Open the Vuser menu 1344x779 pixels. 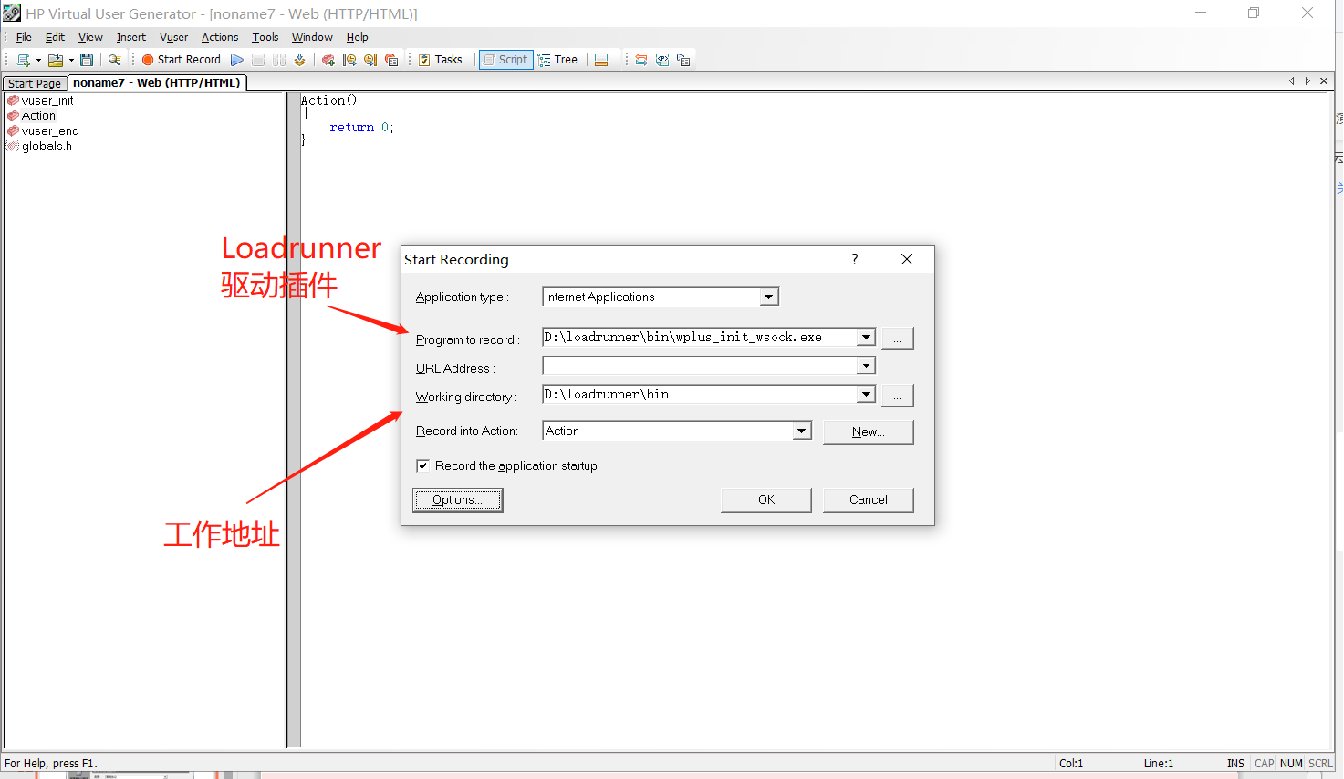(174, 37)
